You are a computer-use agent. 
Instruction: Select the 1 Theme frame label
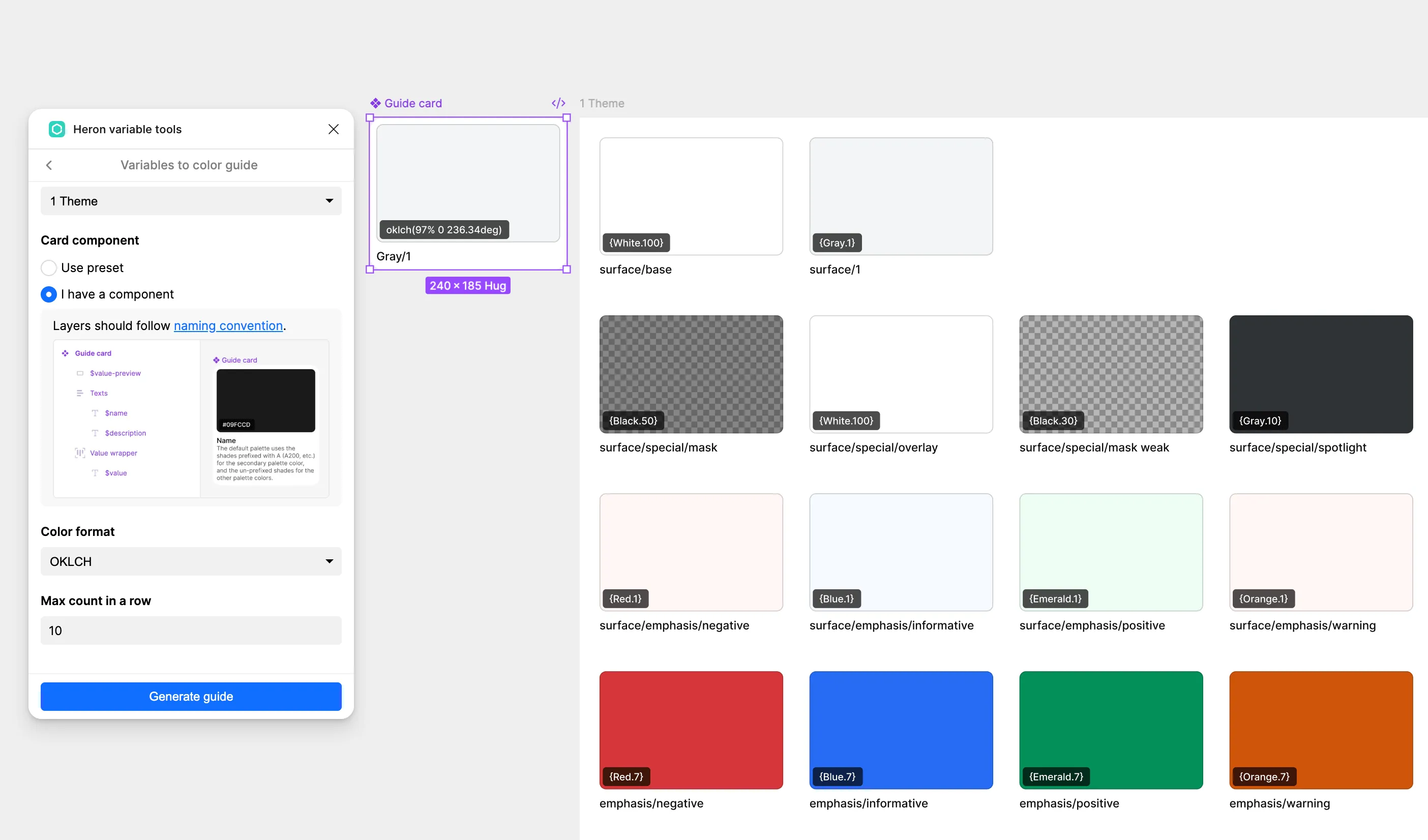tap(602, 103)
